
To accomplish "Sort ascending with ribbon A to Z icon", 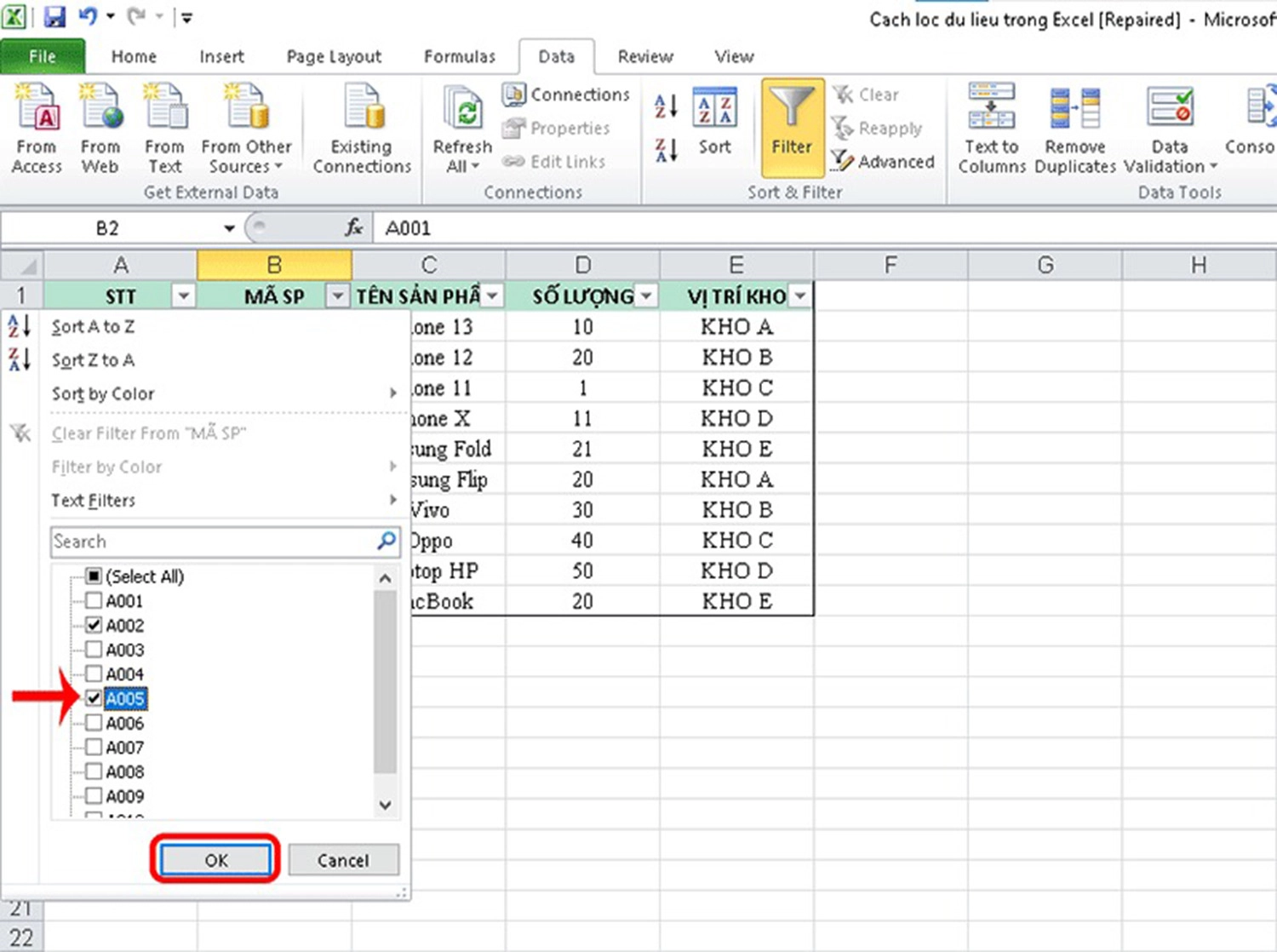I will click(x=666, y=106).
